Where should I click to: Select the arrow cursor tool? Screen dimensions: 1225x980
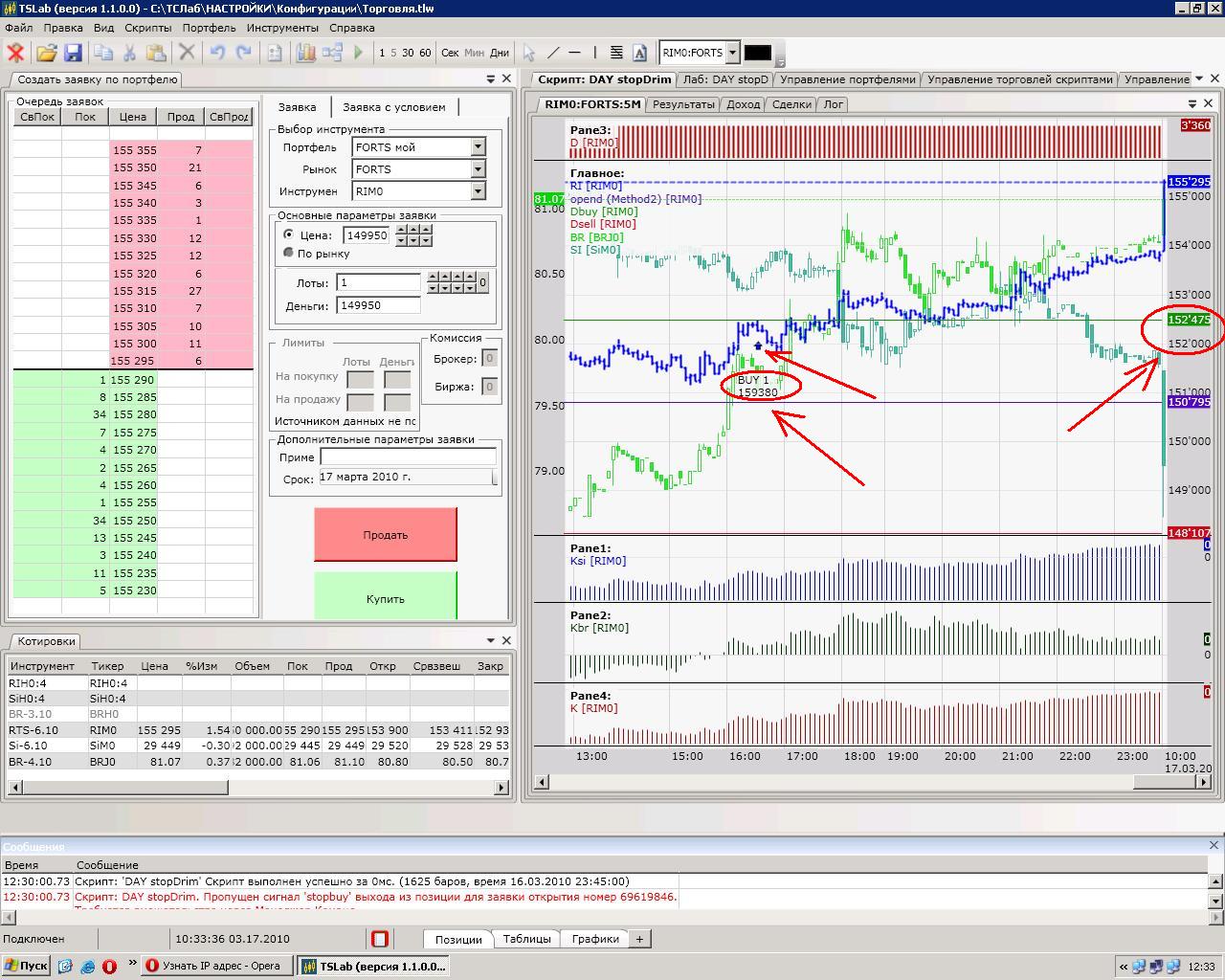[x=528, y=53]
